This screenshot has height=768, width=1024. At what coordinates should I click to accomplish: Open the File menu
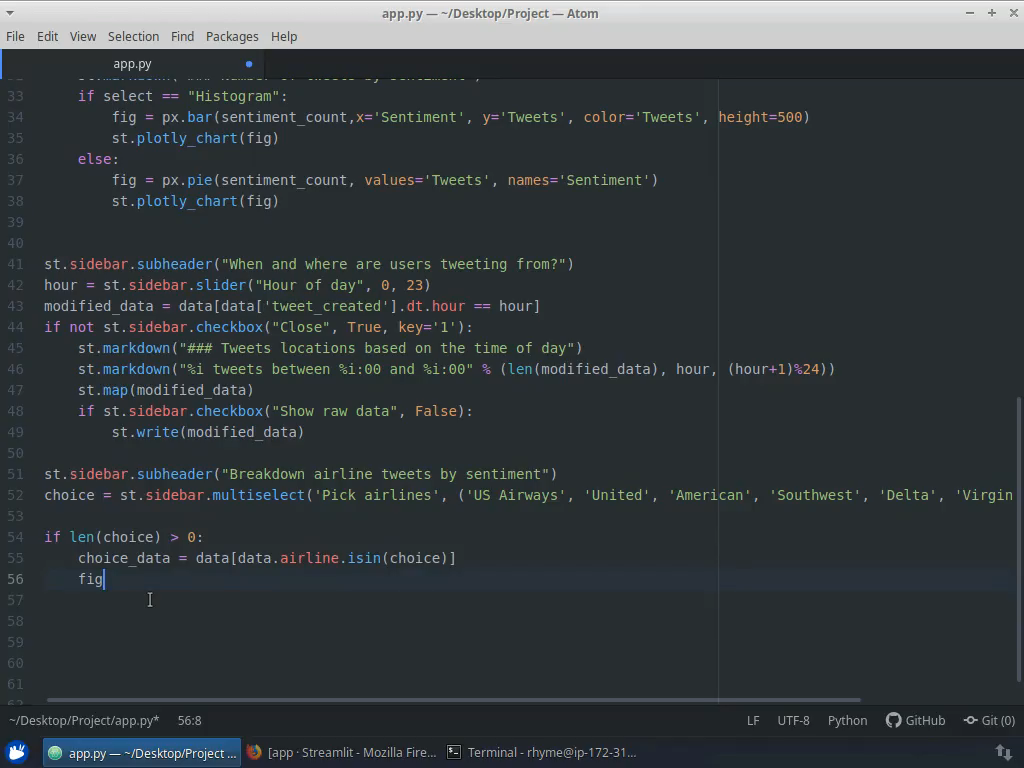pyautogui.click(x=15, y=36)
